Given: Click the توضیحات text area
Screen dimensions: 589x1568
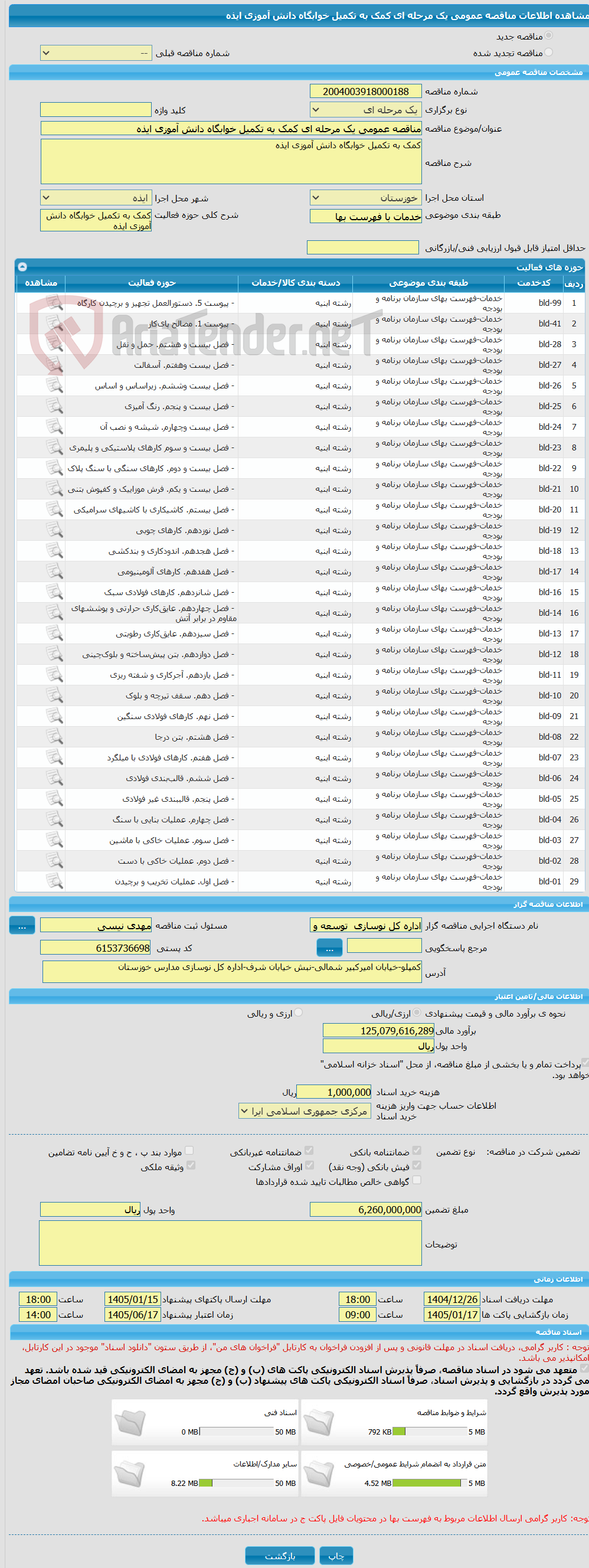Looking at the screenshot, I should [231, 1242].
